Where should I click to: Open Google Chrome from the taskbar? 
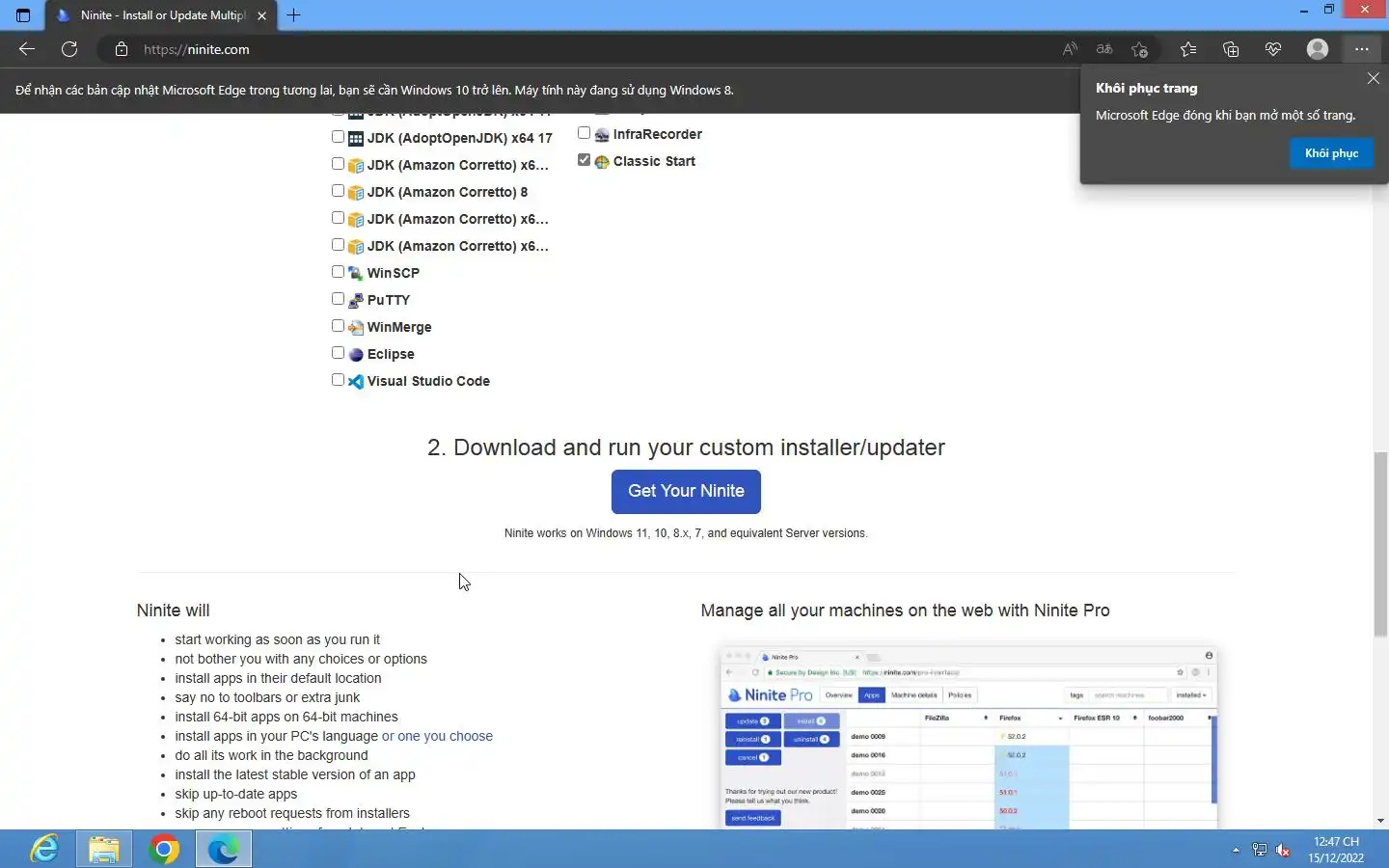(164, 849)
